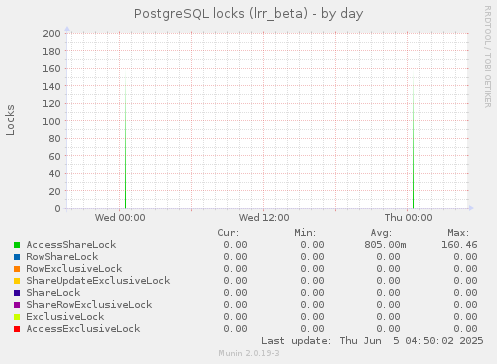Click the Wed 12:00 axis label
The image size is (497, 364).
264,218
